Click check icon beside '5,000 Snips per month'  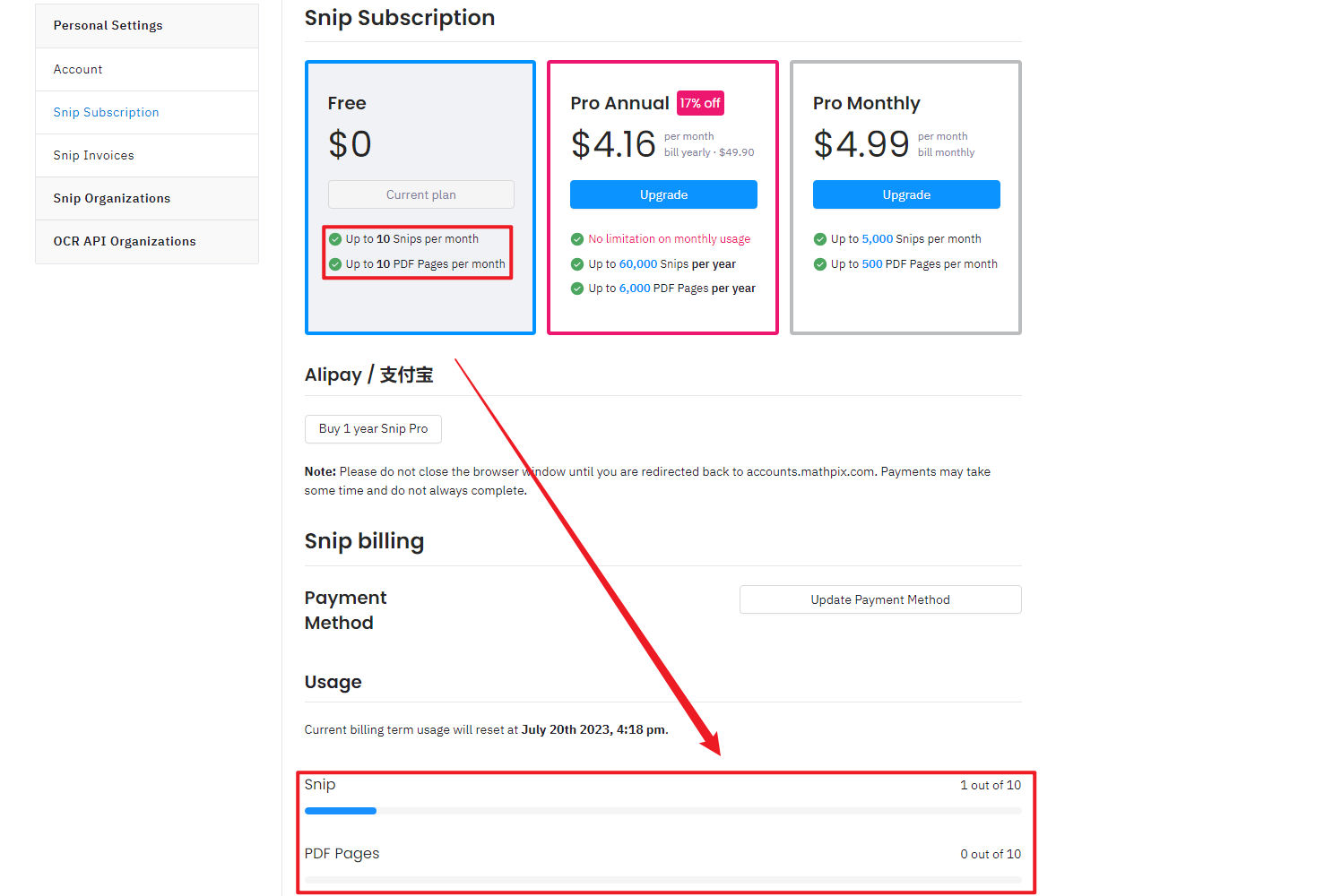click(x=819, y=239)
